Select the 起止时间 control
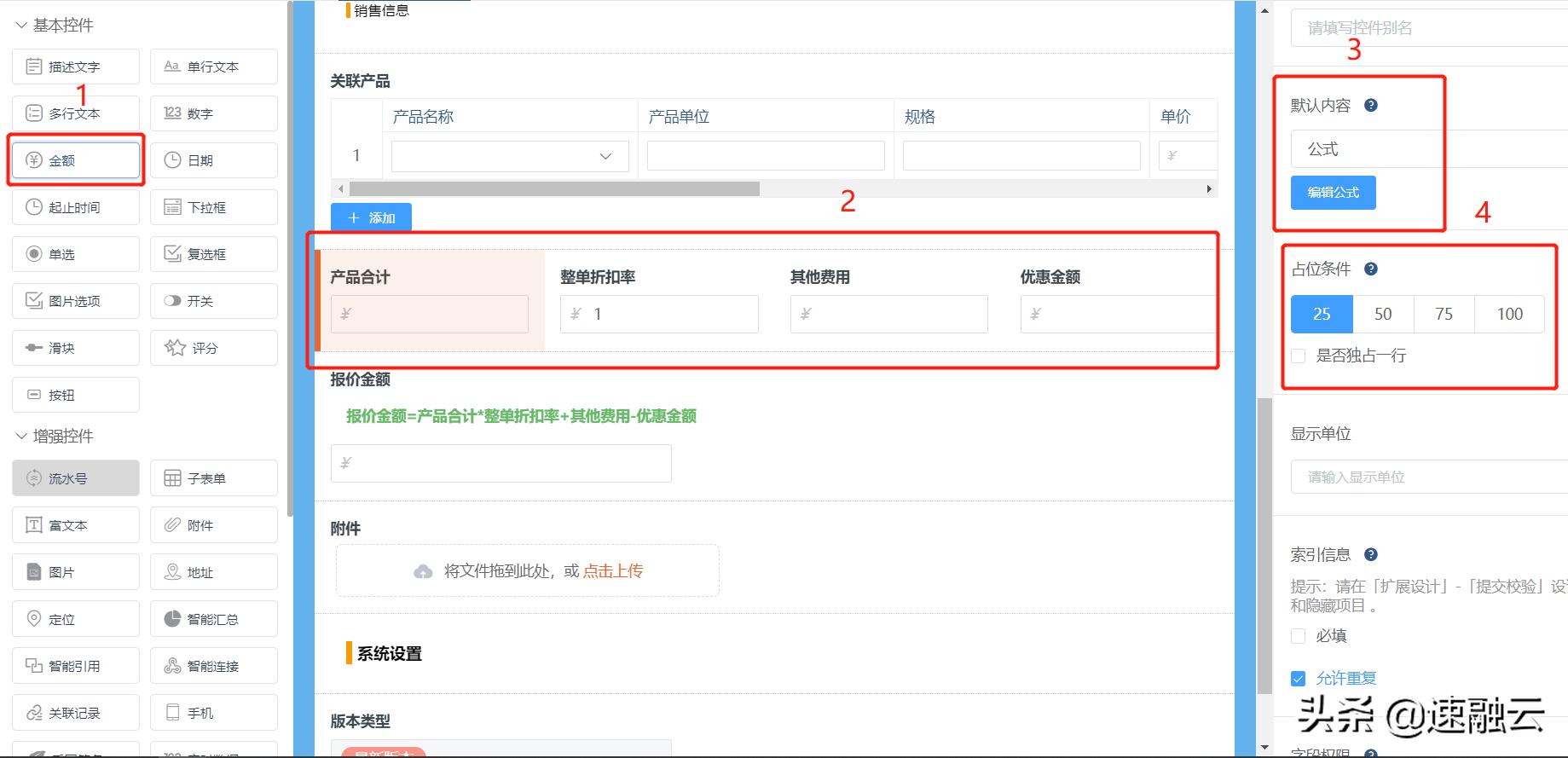This screenshot has width=1568, height=758. pyautogui.click(x=76, y=207)
